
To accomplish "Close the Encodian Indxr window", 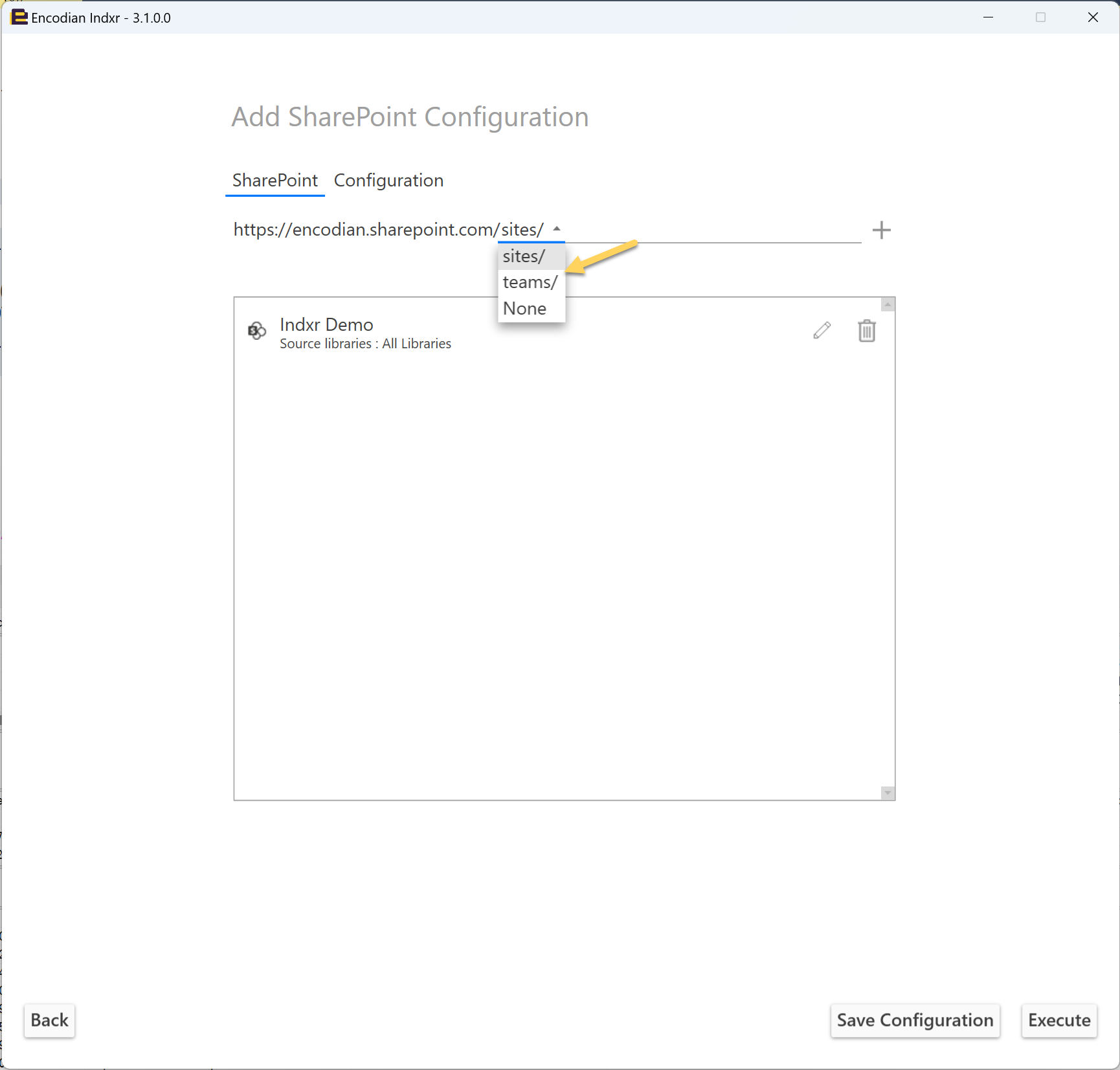I will (x=1093, y=17).
